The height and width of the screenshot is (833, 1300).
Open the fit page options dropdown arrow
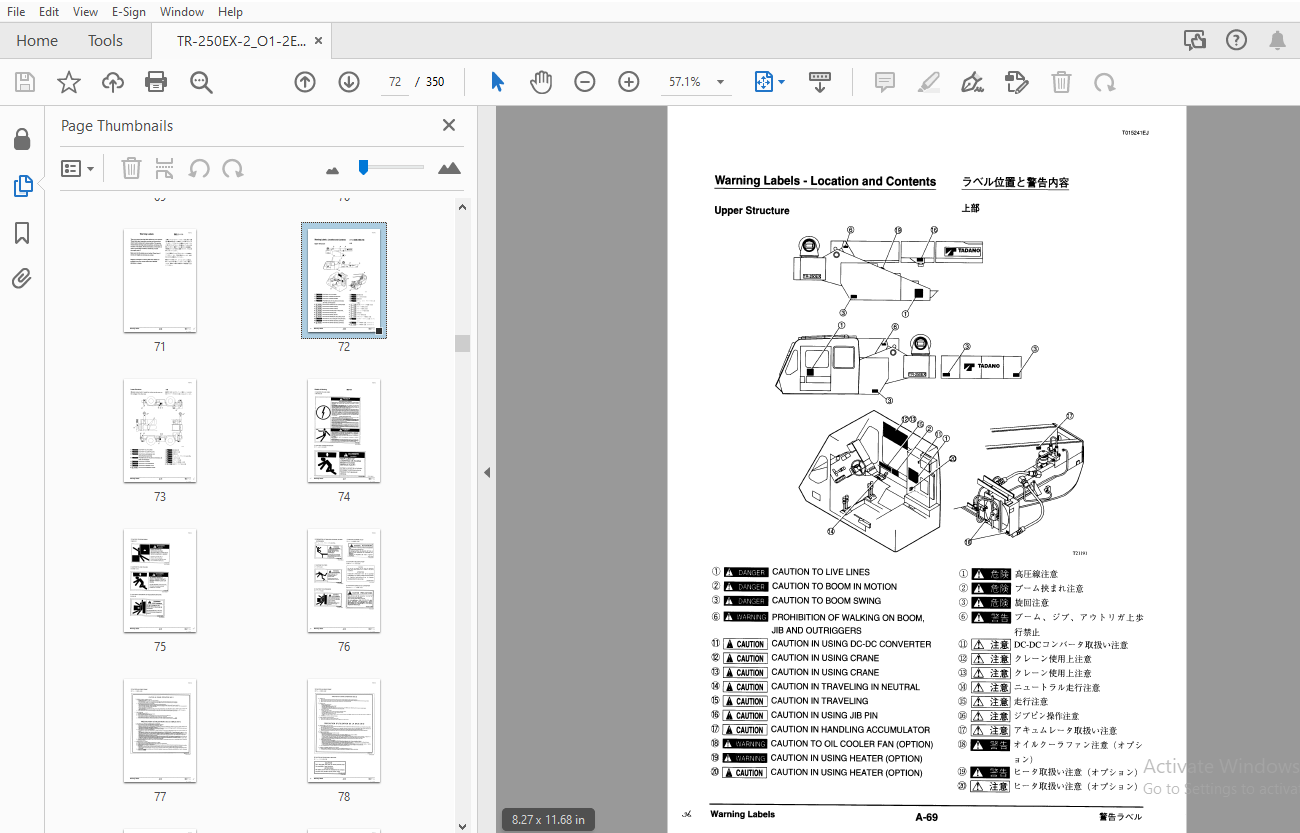point(782,82)
